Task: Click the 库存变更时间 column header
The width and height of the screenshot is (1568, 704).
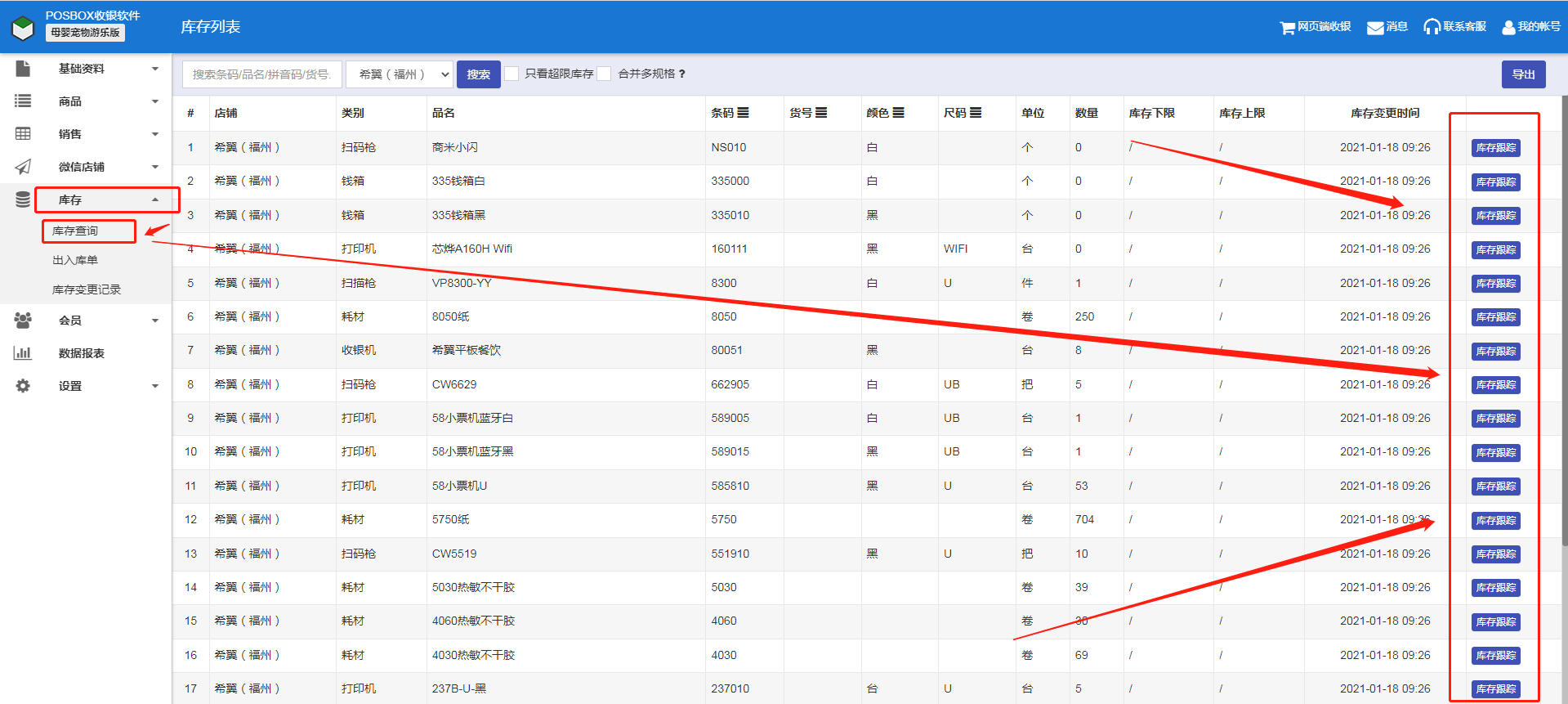Action: [1385, 113]
